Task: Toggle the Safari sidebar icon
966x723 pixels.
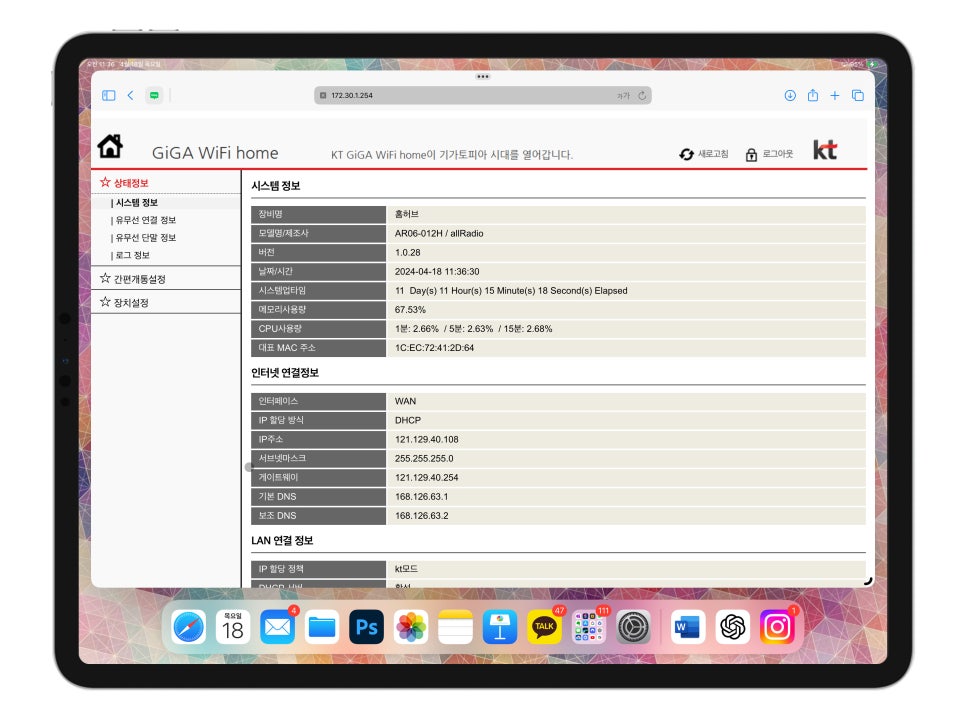Action: [x=109, y=95]
